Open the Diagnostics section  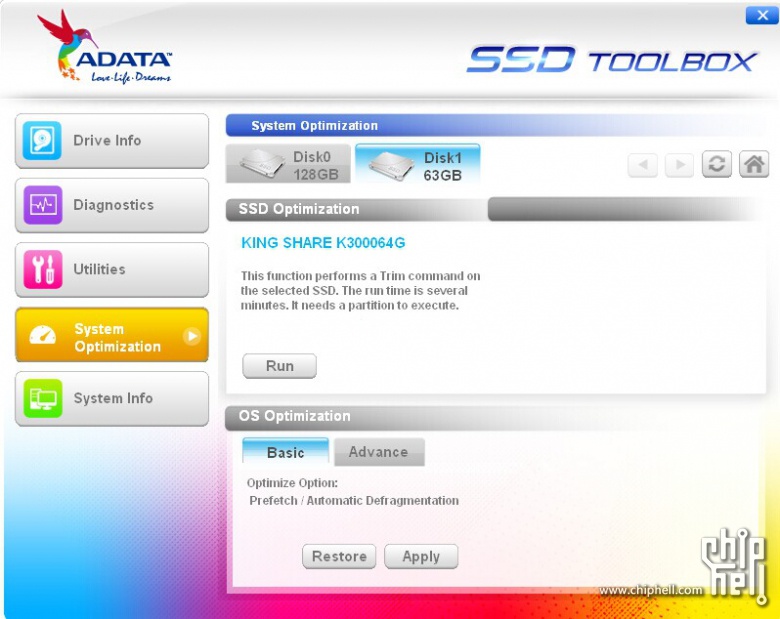click(112, 205)
